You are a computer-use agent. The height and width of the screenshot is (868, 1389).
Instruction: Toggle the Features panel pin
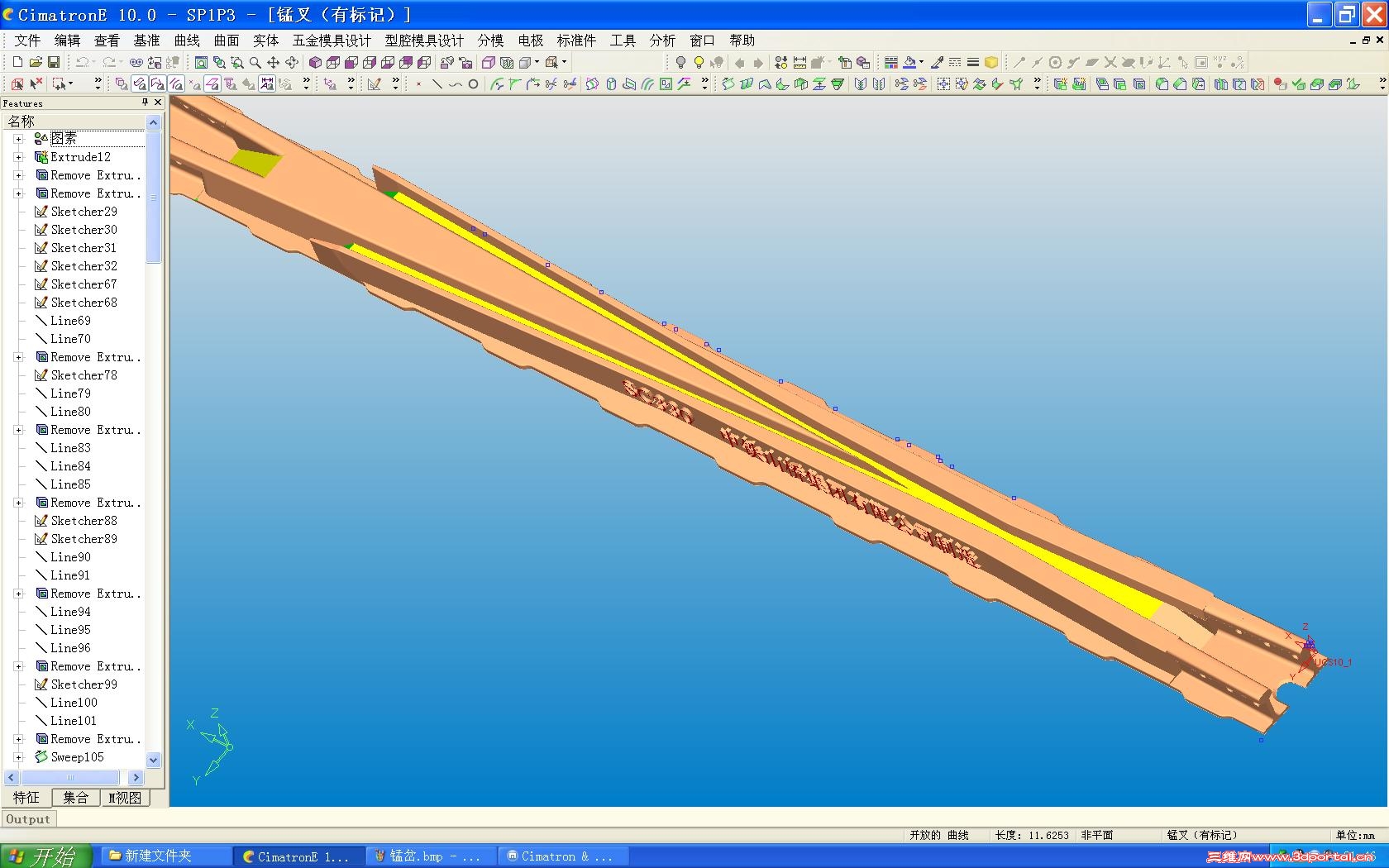point(145,103)
